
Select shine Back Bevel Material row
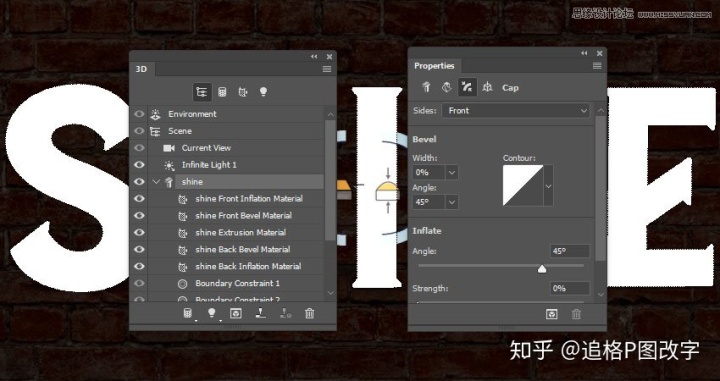236,249
